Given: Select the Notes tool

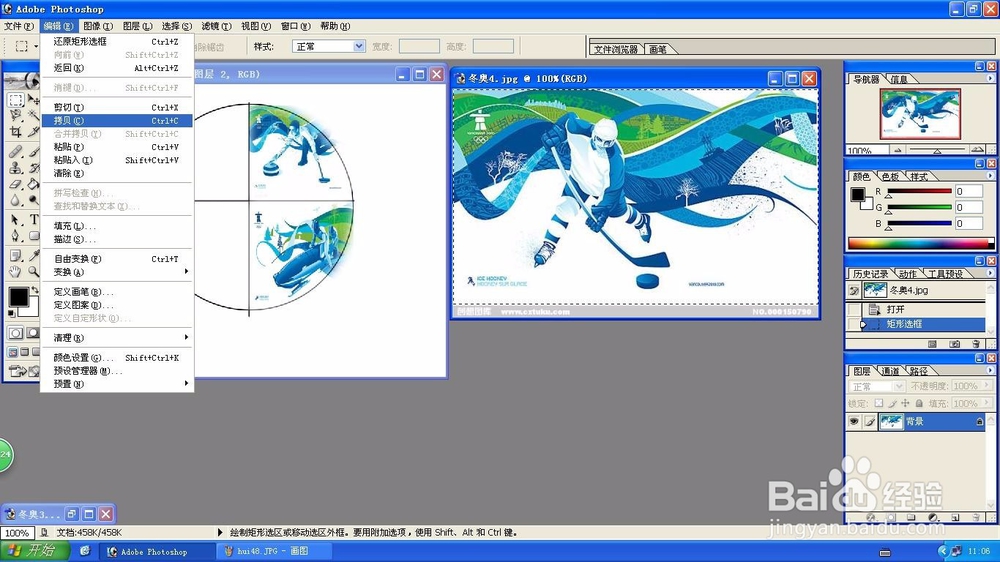Looking at the screenshot, I should point(16,256).
